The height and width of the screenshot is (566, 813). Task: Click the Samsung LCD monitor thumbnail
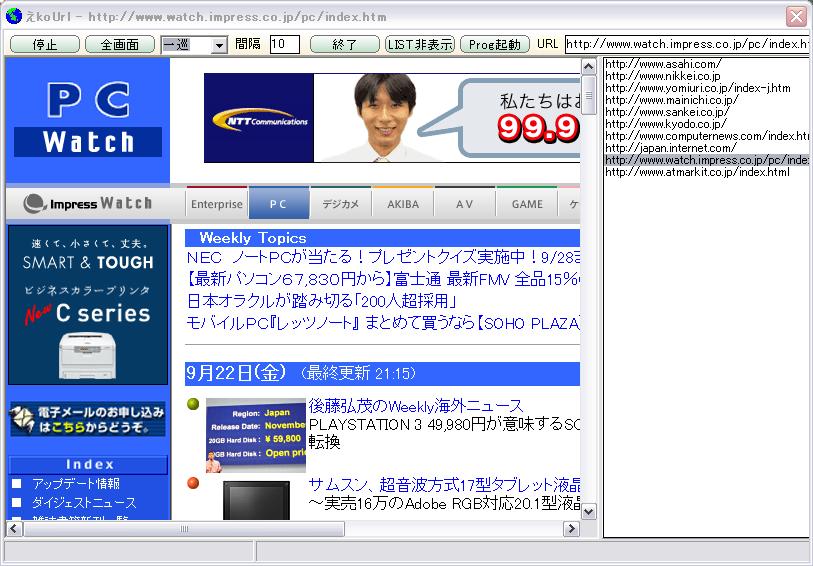[x=256, y=500]
